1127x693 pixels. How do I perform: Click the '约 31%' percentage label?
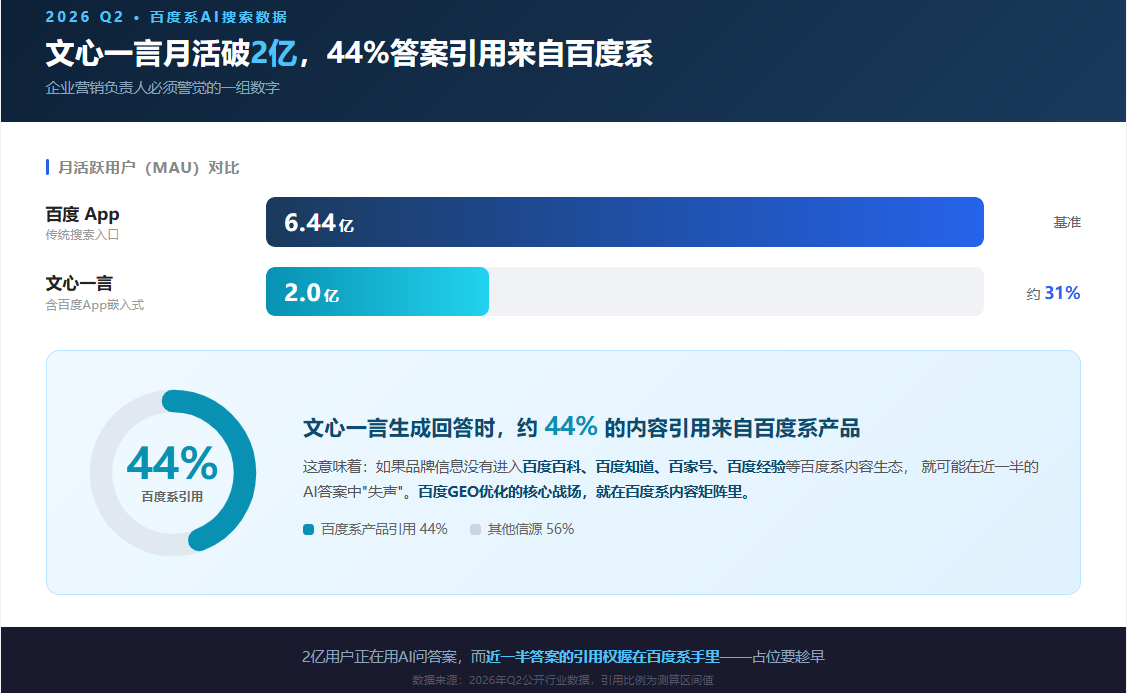tap(1053, 293)
